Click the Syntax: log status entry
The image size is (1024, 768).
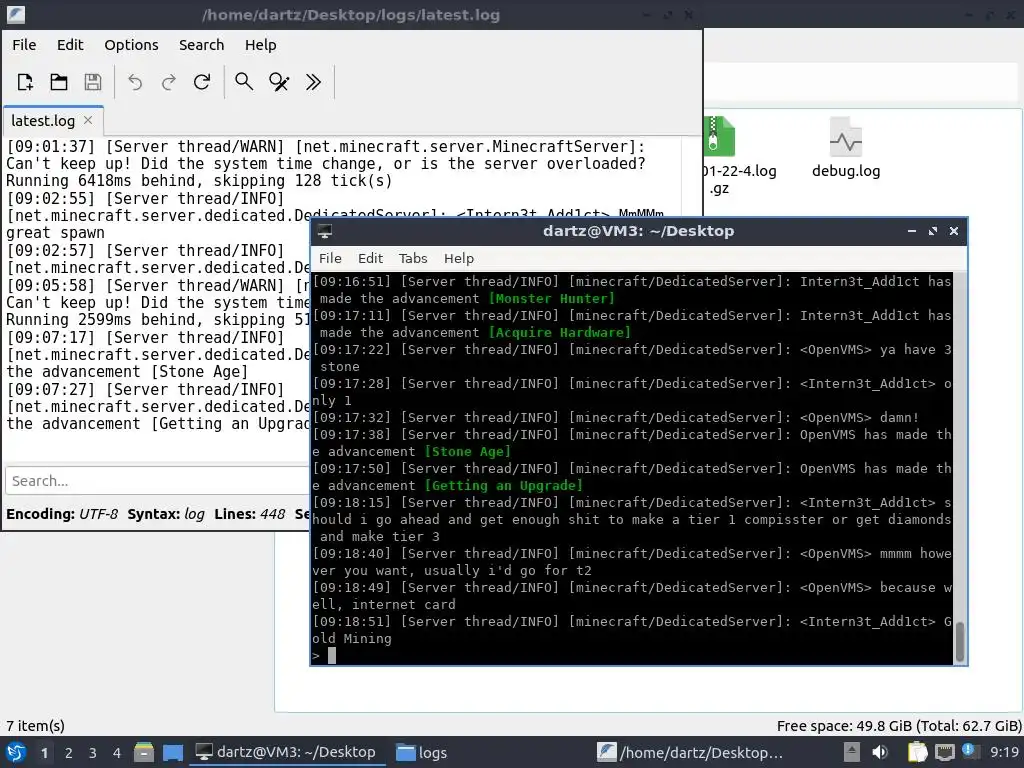point(166,514)
